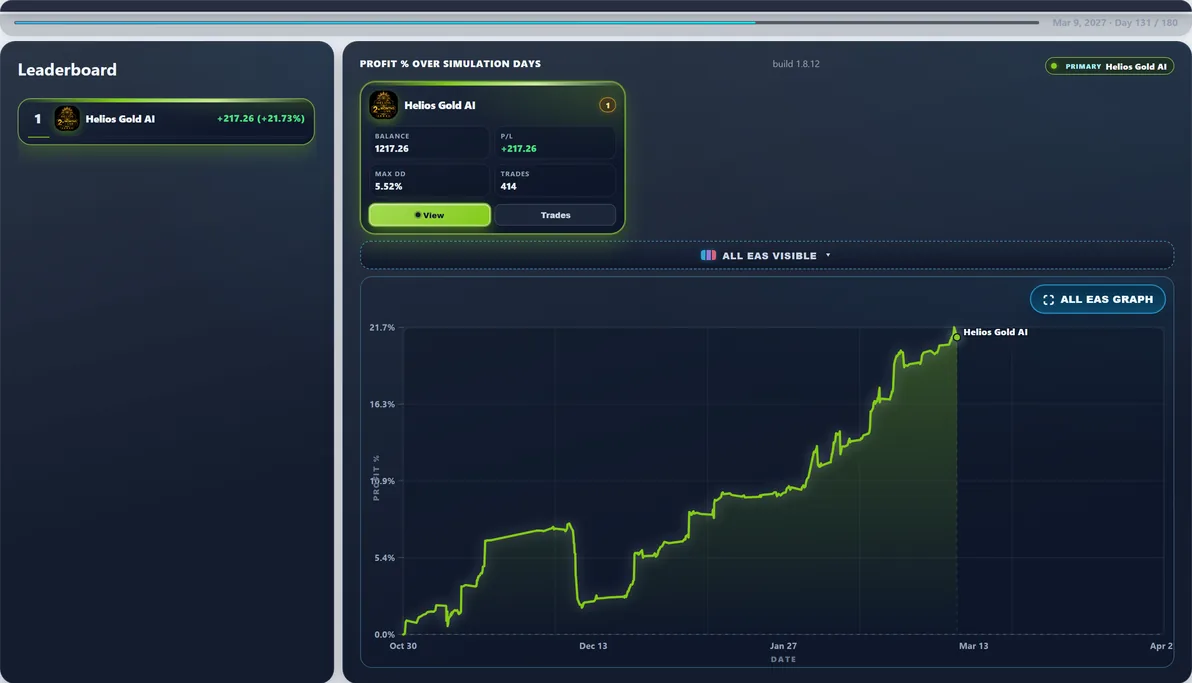Viewport: 1192px width, 683px height.
Task: Select Helios Gold AI leaderboard row
Action: point(166,121)
